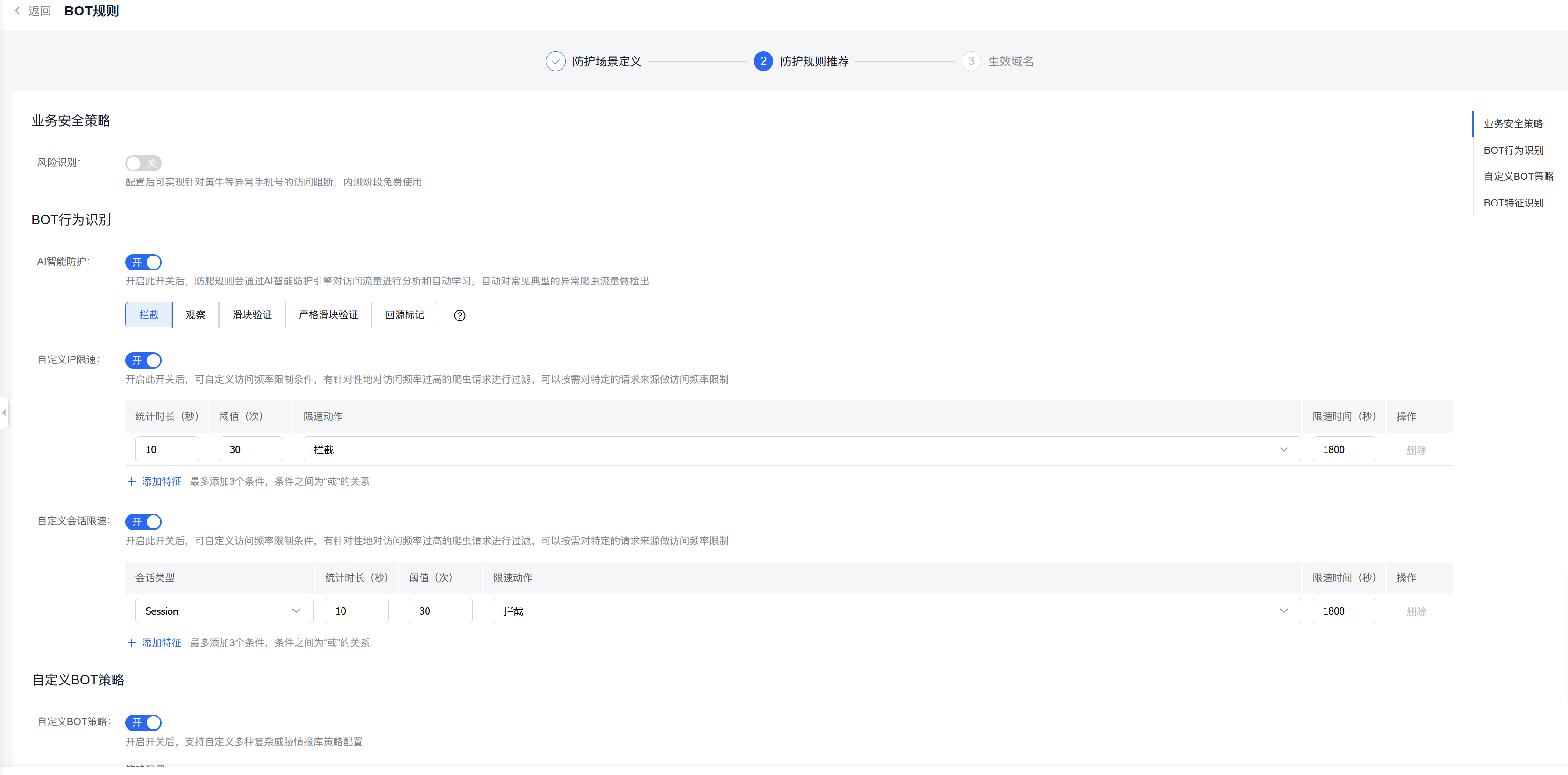
Task: Choose the 严格滑块验证 action option
Action: (328, 315)
